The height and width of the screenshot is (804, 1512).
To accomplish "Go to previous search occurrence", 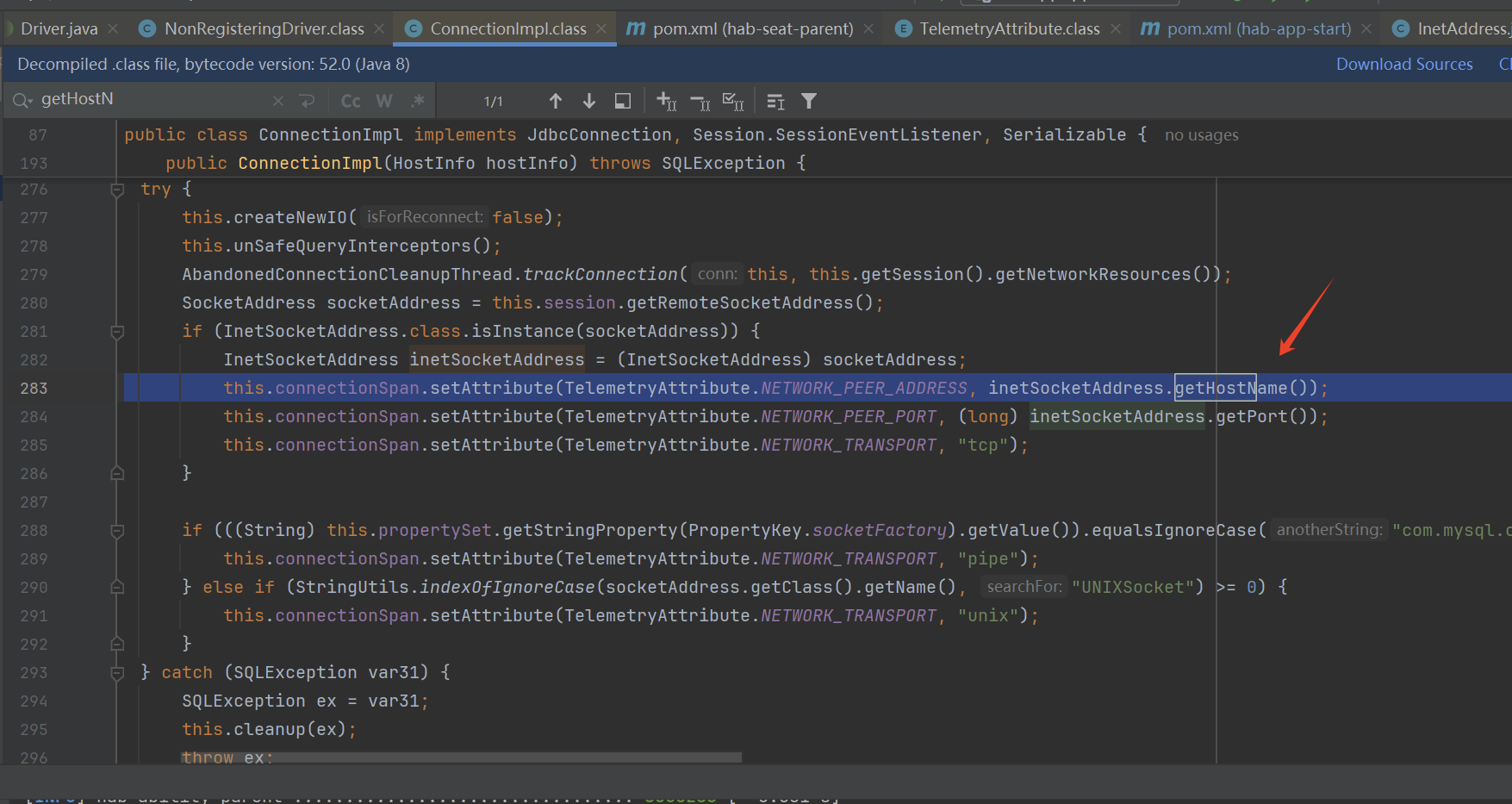I will point(556,102).
